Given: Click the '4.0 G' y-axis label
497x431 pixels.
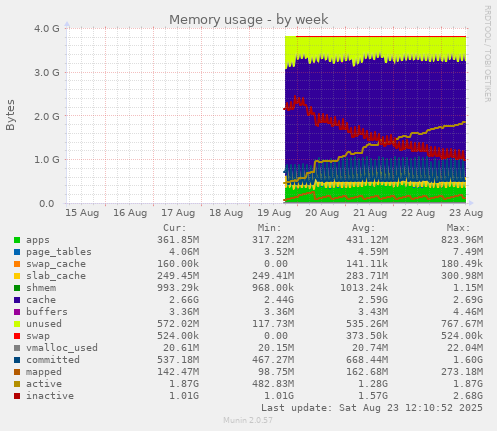Looking at the screenshot, I should coord(47,28).
